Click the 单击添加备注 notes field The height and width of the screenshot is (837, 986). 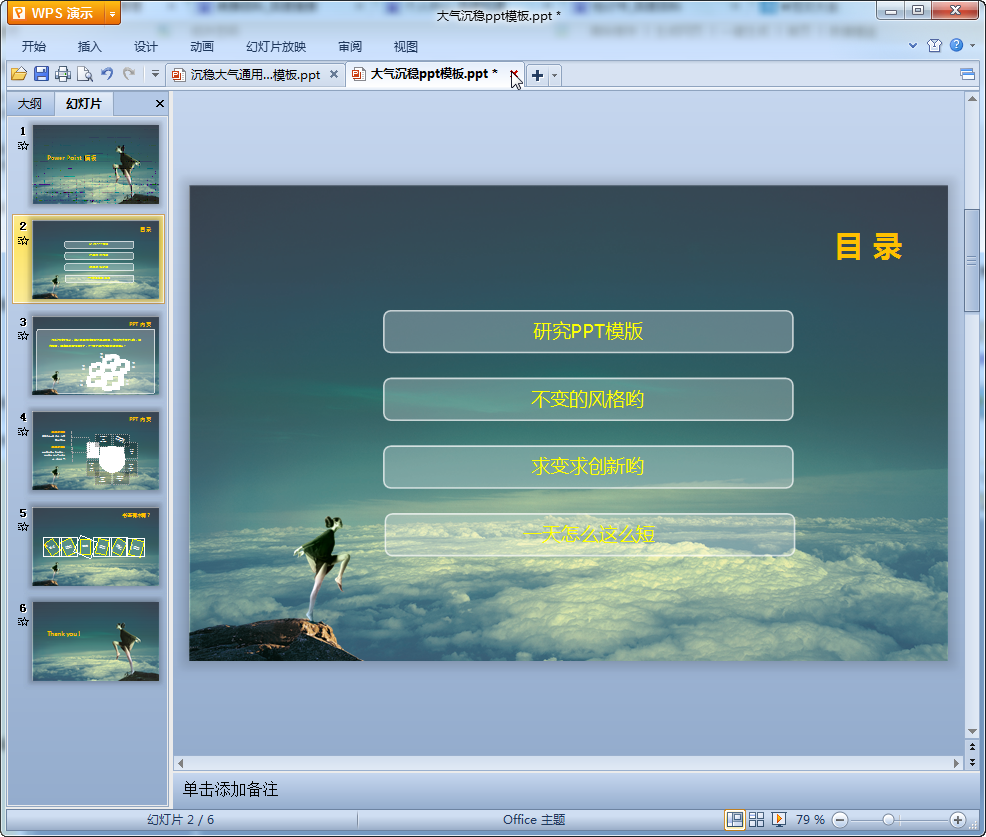pos(569,789)
